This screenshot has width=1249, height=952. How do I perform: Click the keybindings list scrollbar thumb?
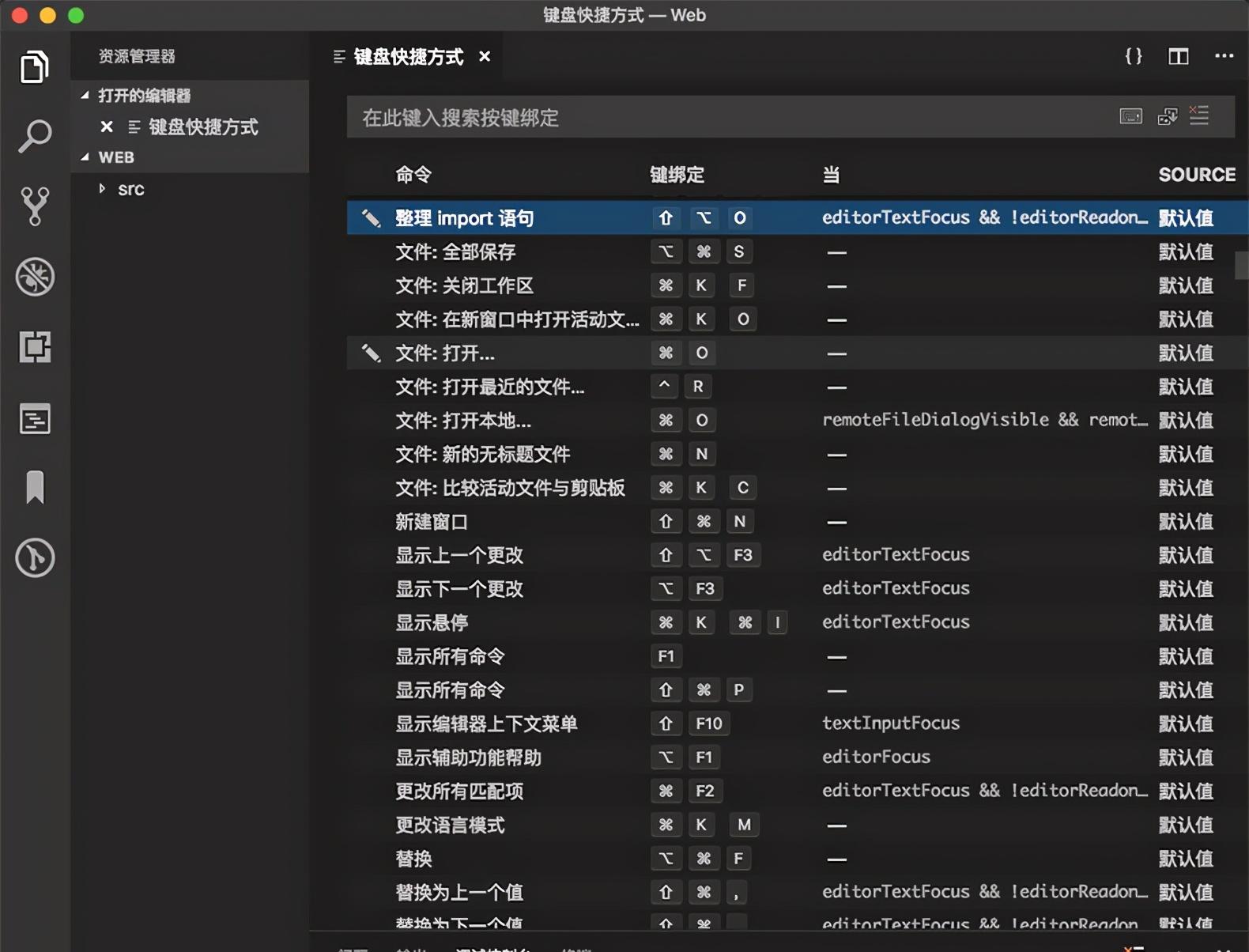(x=1242, y=265)
